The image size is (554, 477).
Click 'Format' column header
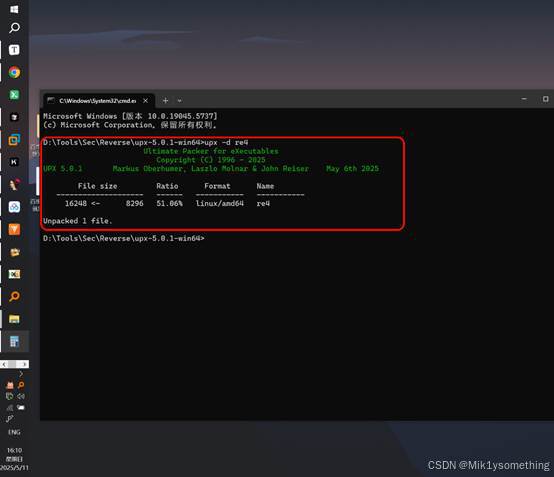pos(217,186)
